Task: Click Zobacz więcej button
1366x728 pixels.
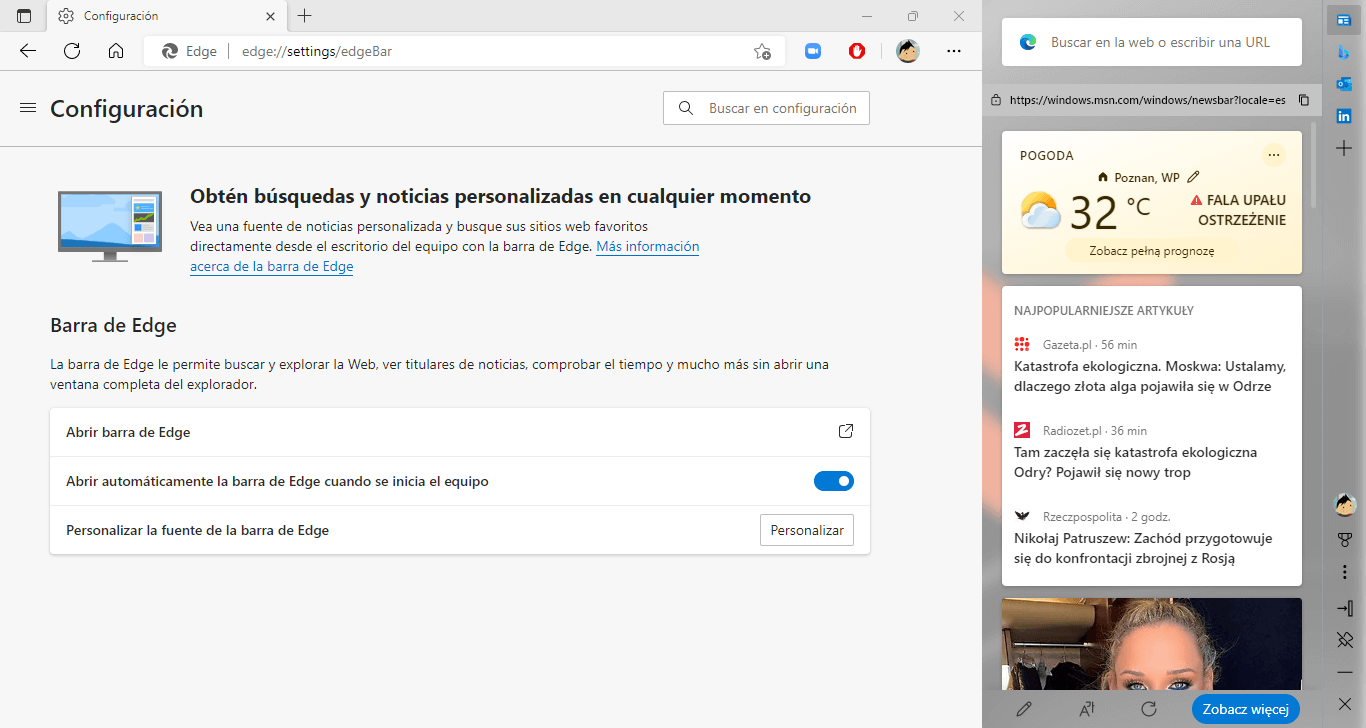Action: [x=1245, y=709]
